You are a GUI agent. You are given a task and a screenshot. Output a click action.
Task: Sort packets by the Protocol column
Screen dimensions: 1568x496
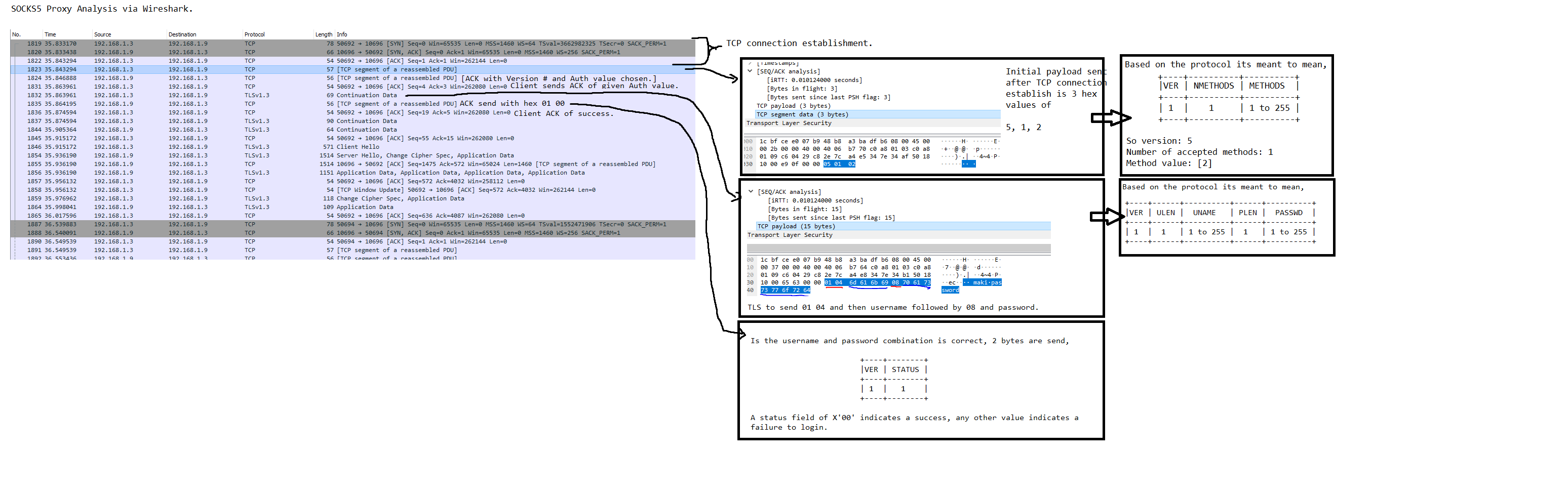254,34
